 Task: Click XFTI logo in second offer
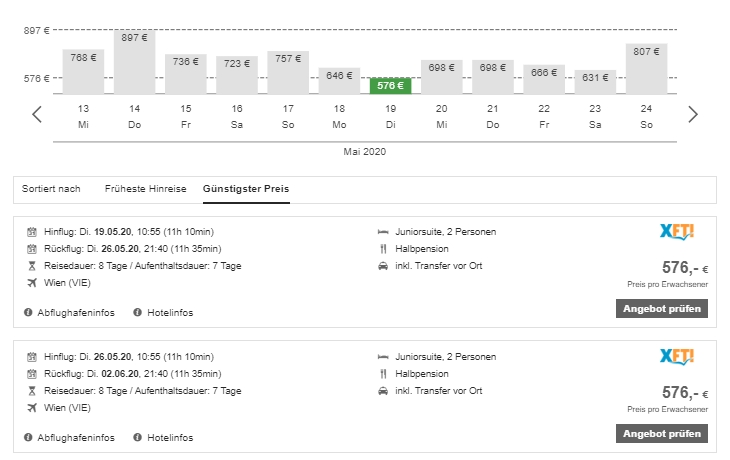[x=677, y=357]
